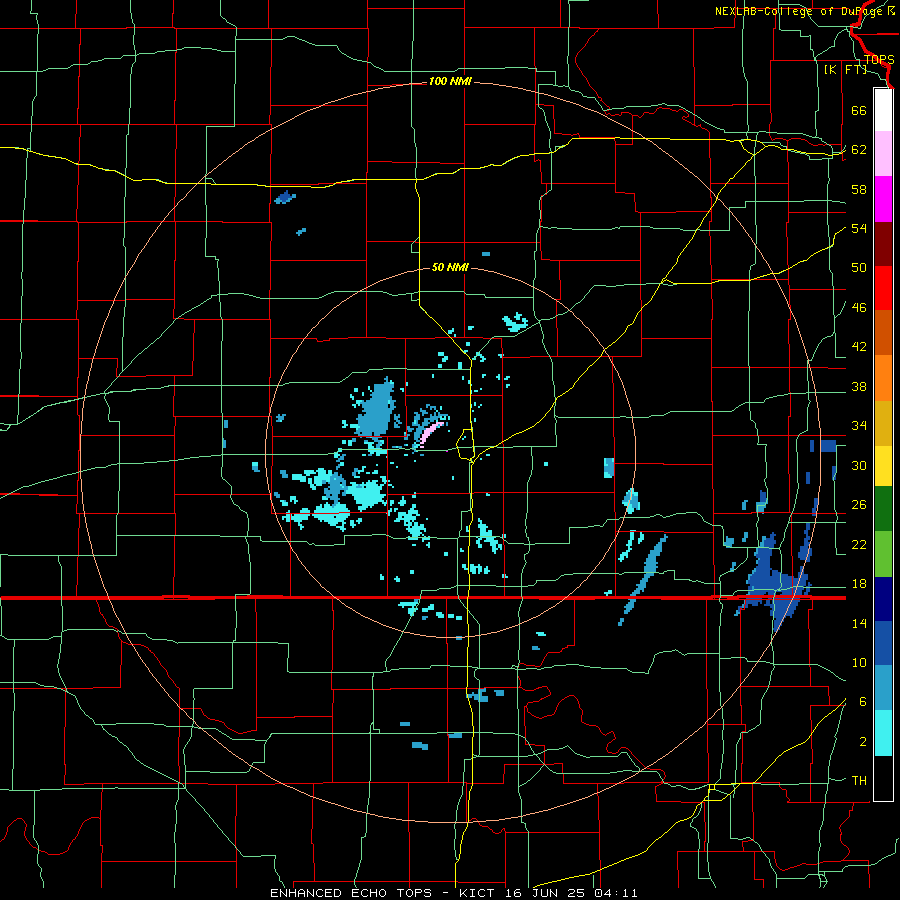Click the legend value '66'
Screen dimensions: 900x900
859,110
